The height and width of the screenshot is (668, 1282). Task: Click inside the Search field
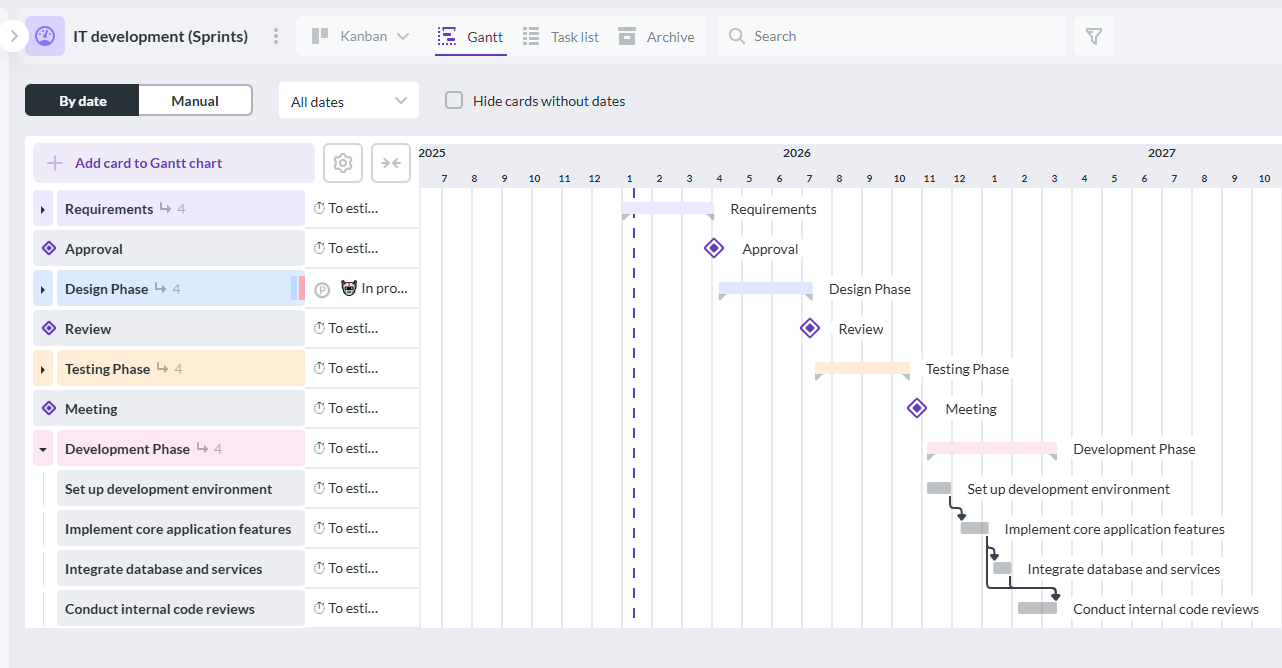click(890, 35)
